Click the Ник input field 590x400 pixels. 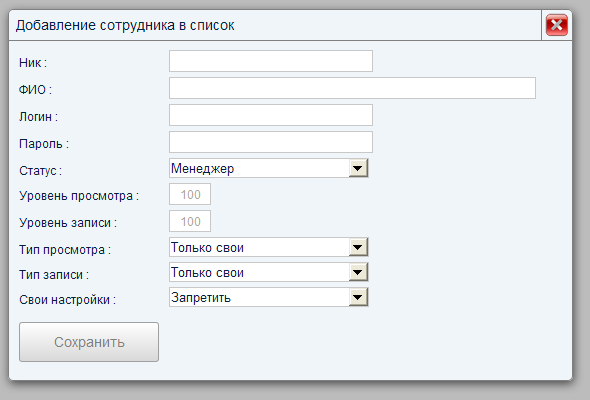271,61
